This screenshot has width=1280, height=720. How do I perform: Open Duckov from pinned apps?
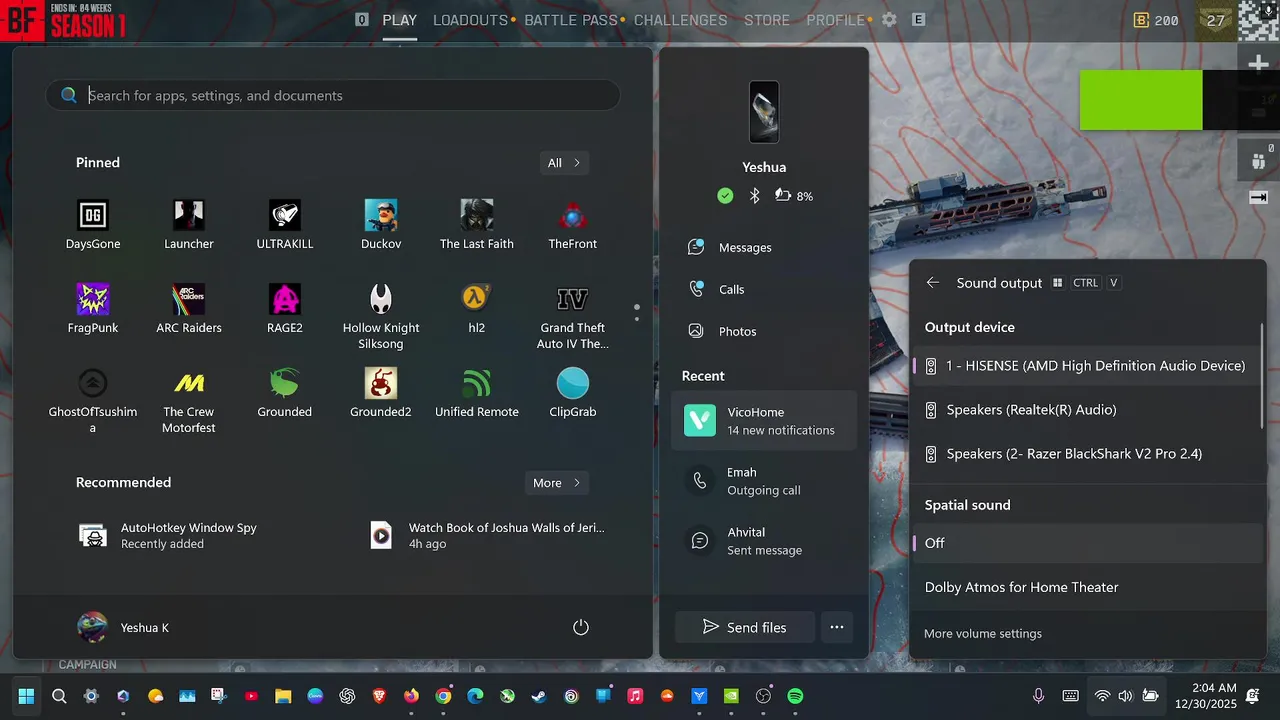point(381,224)
